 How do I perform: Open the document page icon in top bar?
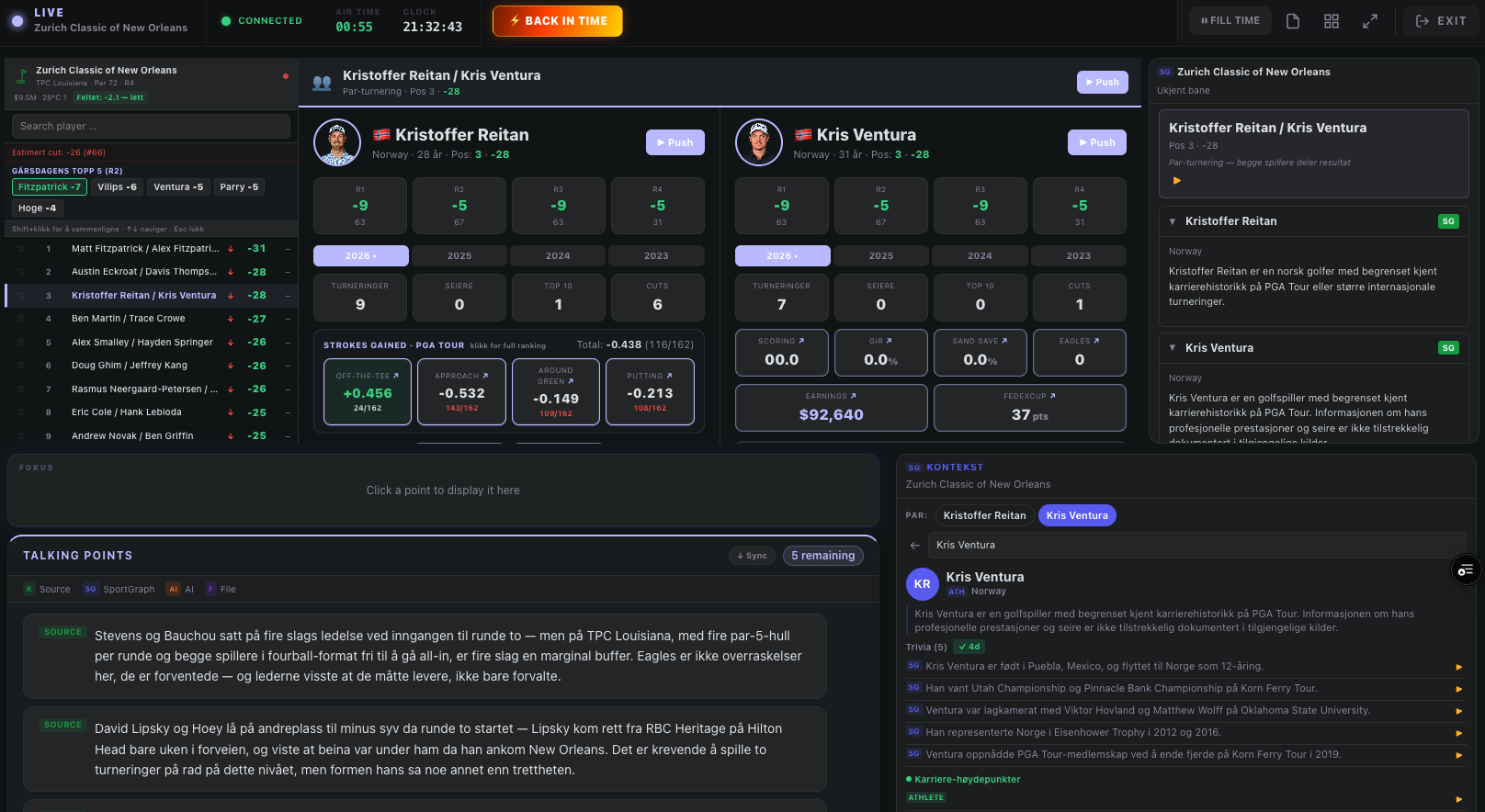pyautogui.click(x=1293, y=21)
